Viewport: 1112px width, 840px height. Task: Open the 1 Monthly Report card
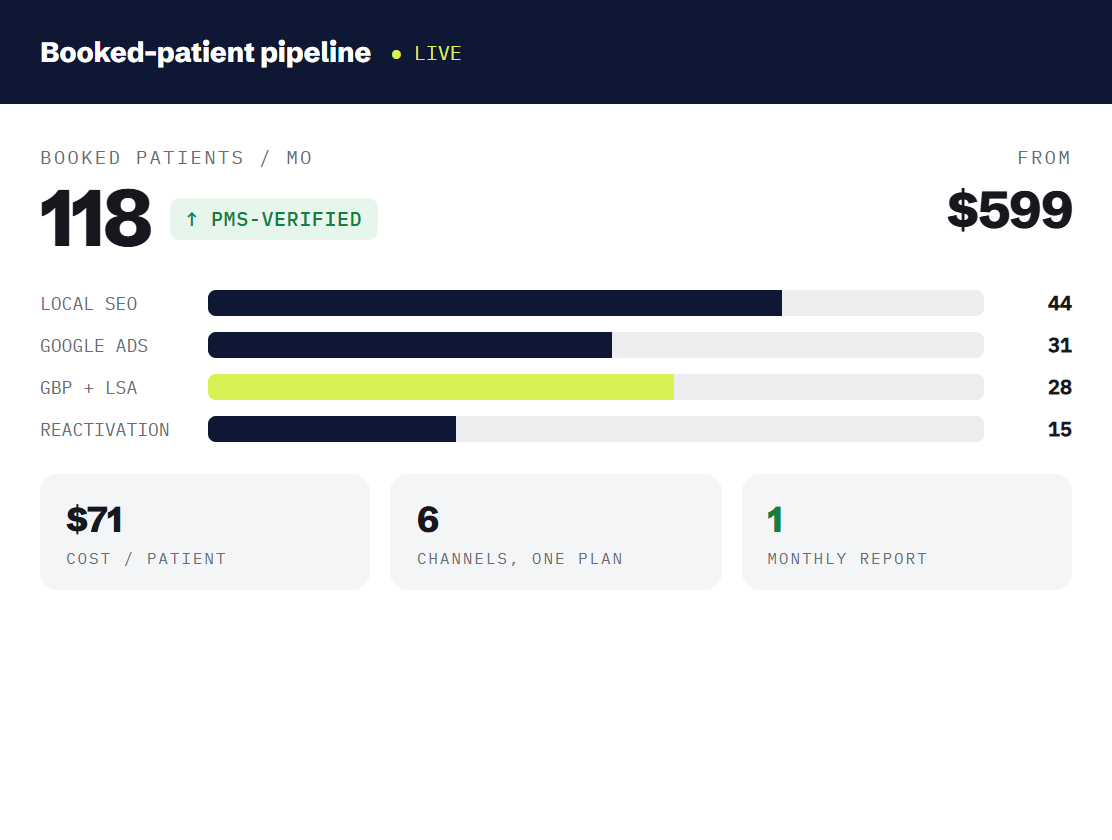pos(906,531)
